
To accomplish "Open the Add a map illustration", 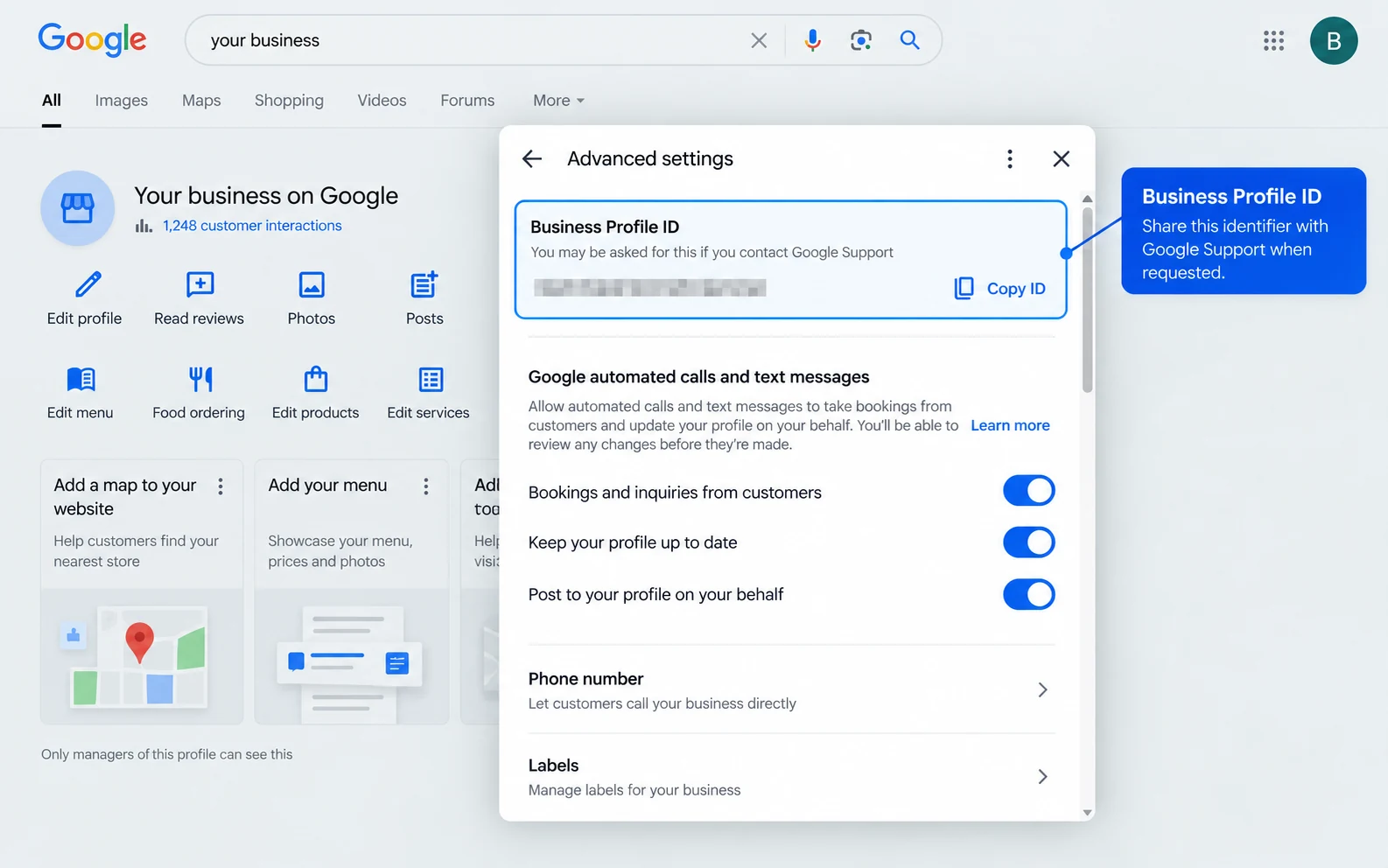I will pos(142,656).
